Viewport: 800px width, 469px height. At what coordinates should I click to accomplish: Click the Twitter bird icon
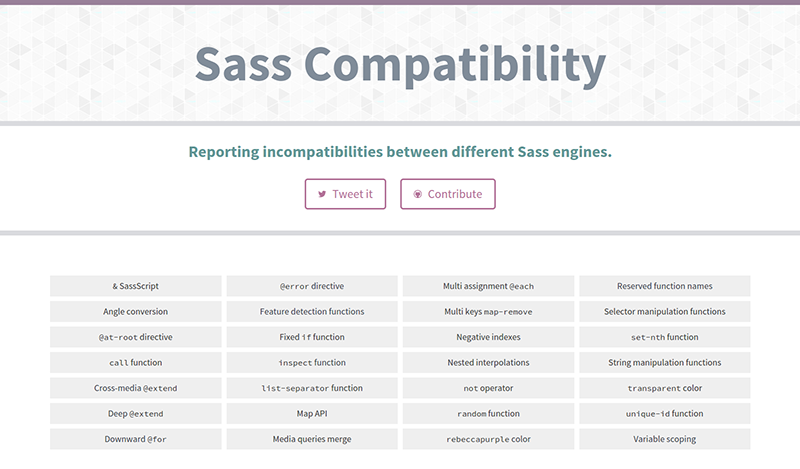[322, 194]
